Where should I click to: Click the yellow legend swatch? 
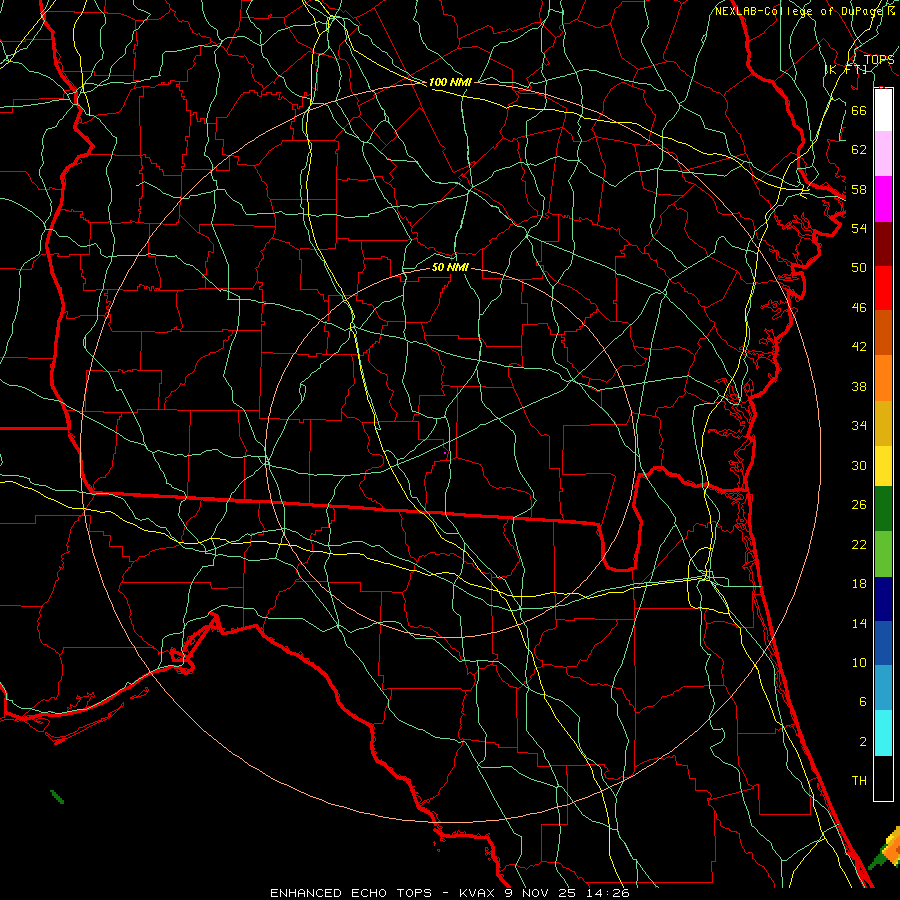[x=883, y=465]
